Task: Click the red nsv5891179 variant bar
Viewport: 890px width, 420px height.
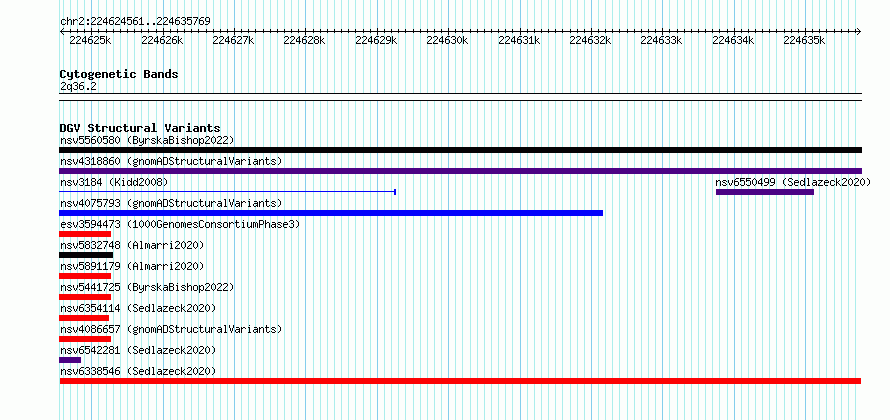Action: [x=85, y=276]
